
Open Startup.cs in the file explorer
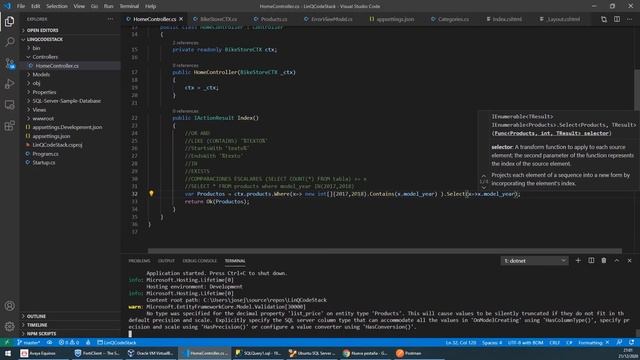tap(44, 162)
